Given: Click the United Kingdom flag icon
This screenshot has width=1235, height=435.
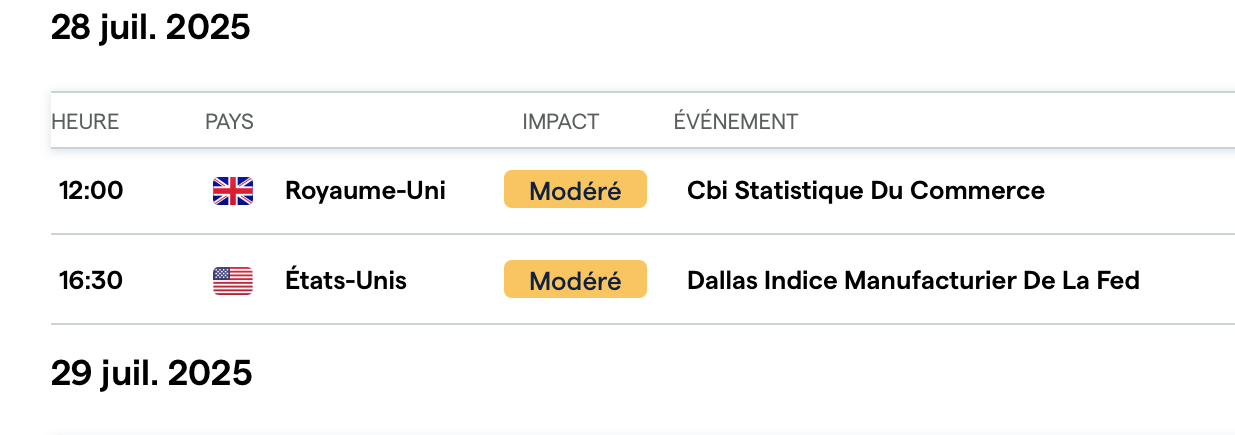Looking at the screenshot, I should 233,191.
